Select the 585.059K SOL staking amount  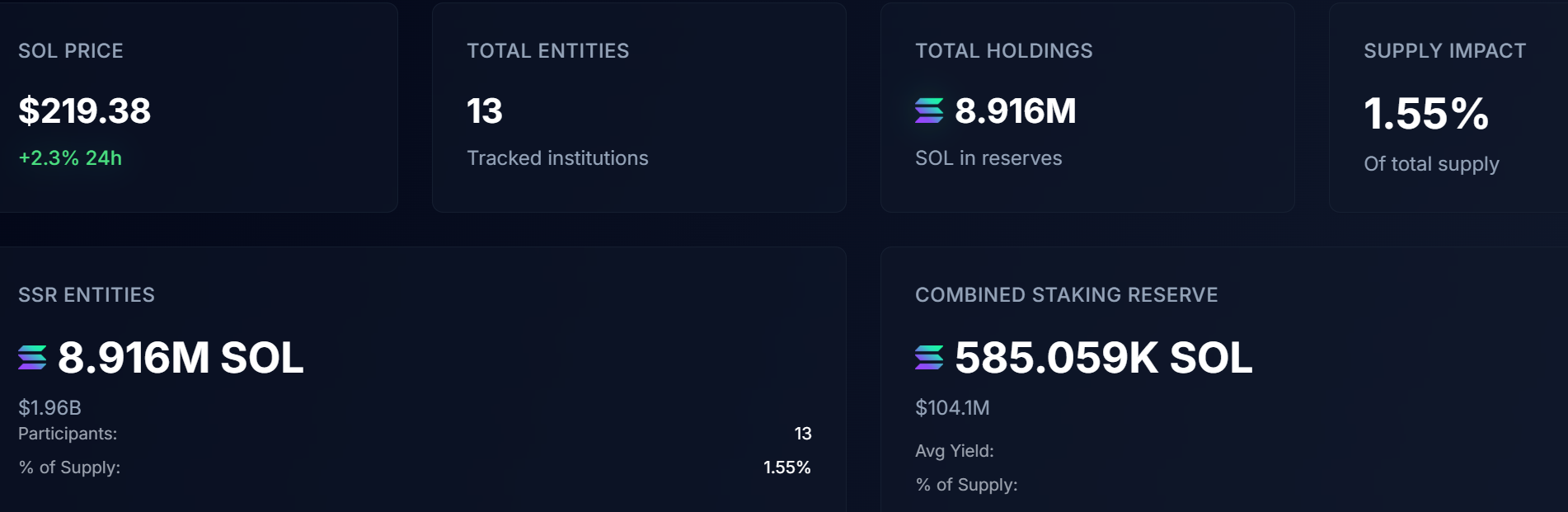(x=1102, y=358)
